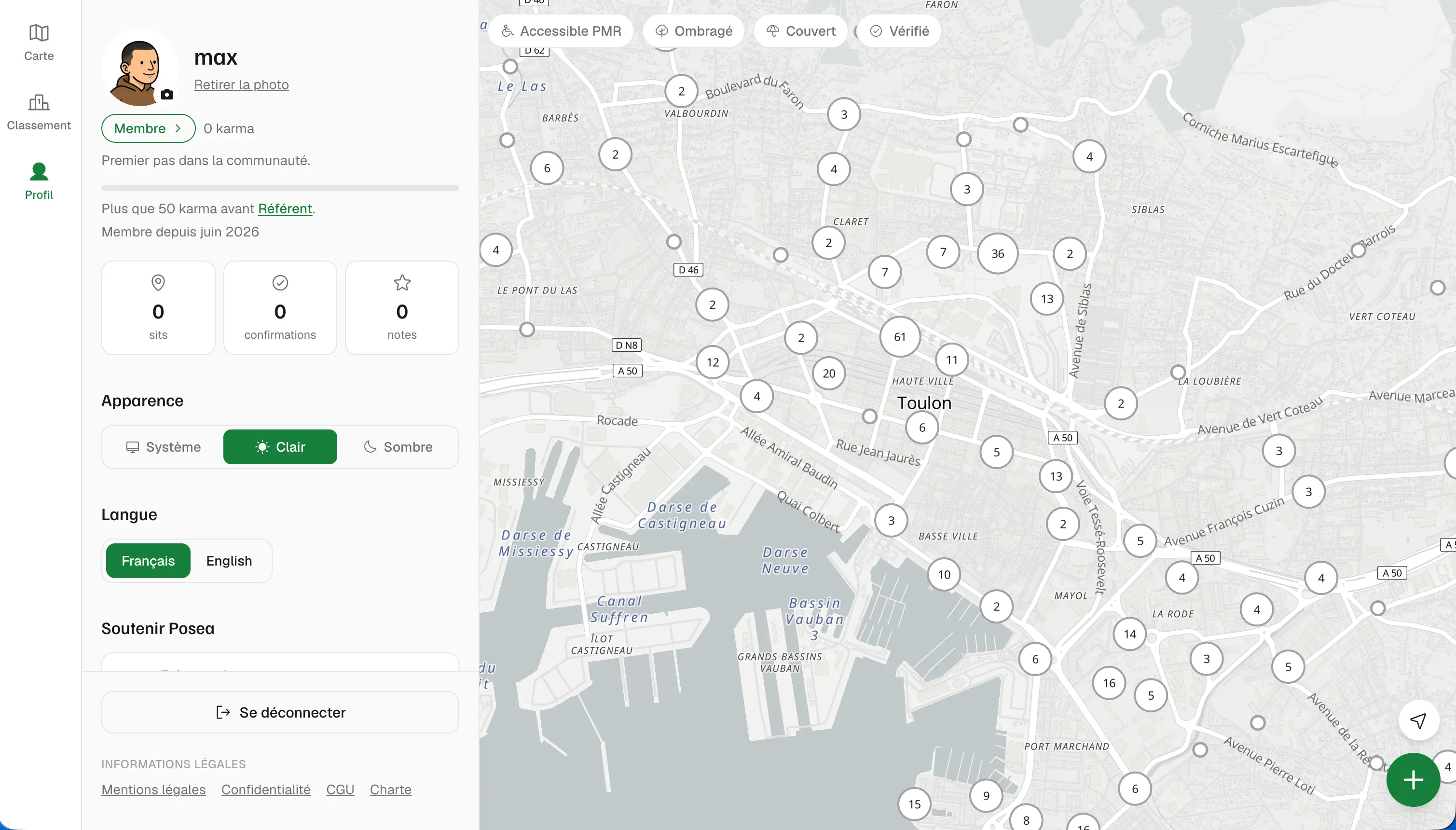Screen dimensions: 1456x830
Task: Open the cluster marker showing 12
Action: point(713,362)
